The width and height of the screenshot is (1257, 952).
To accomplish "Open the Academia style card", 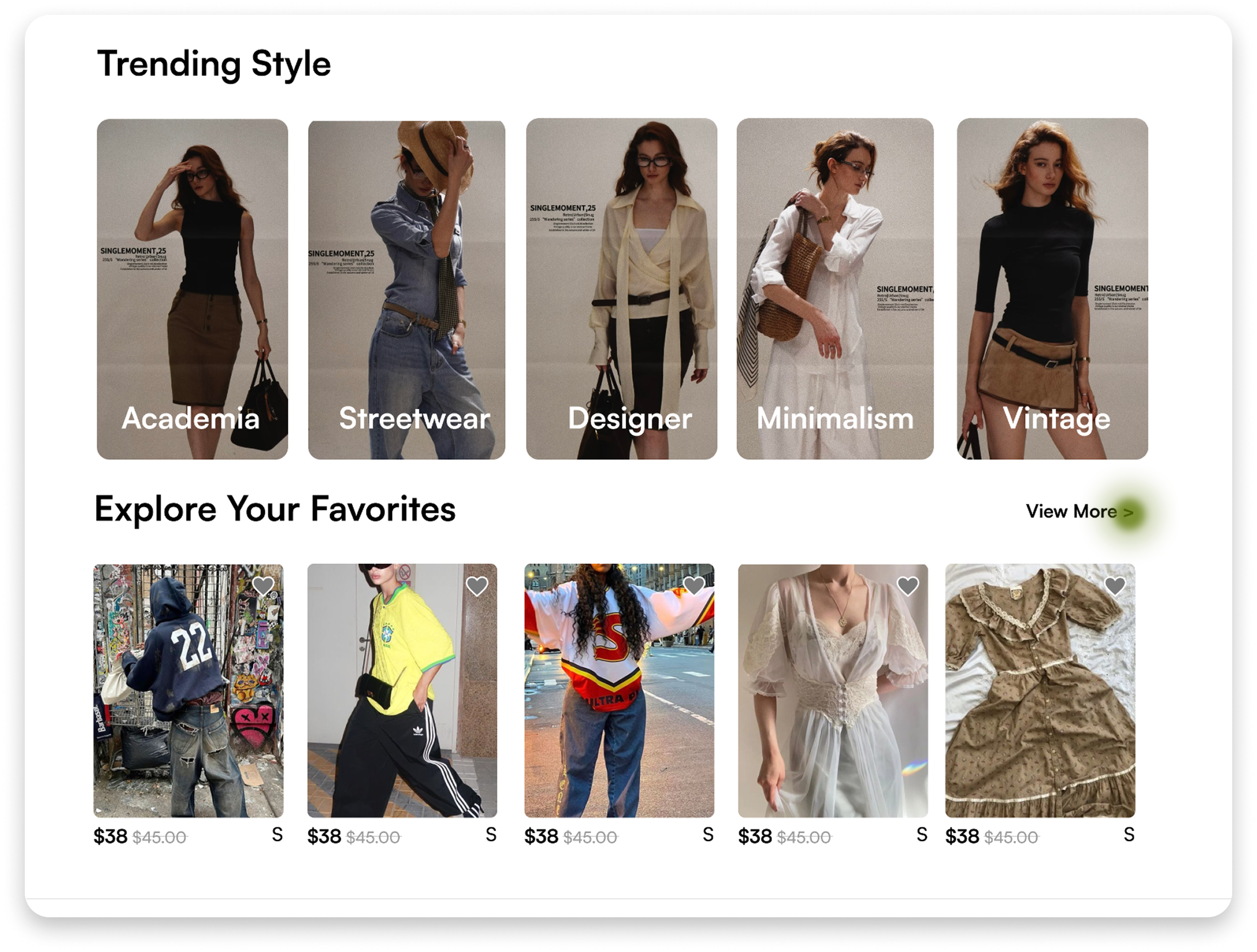I will pos(192,289).
